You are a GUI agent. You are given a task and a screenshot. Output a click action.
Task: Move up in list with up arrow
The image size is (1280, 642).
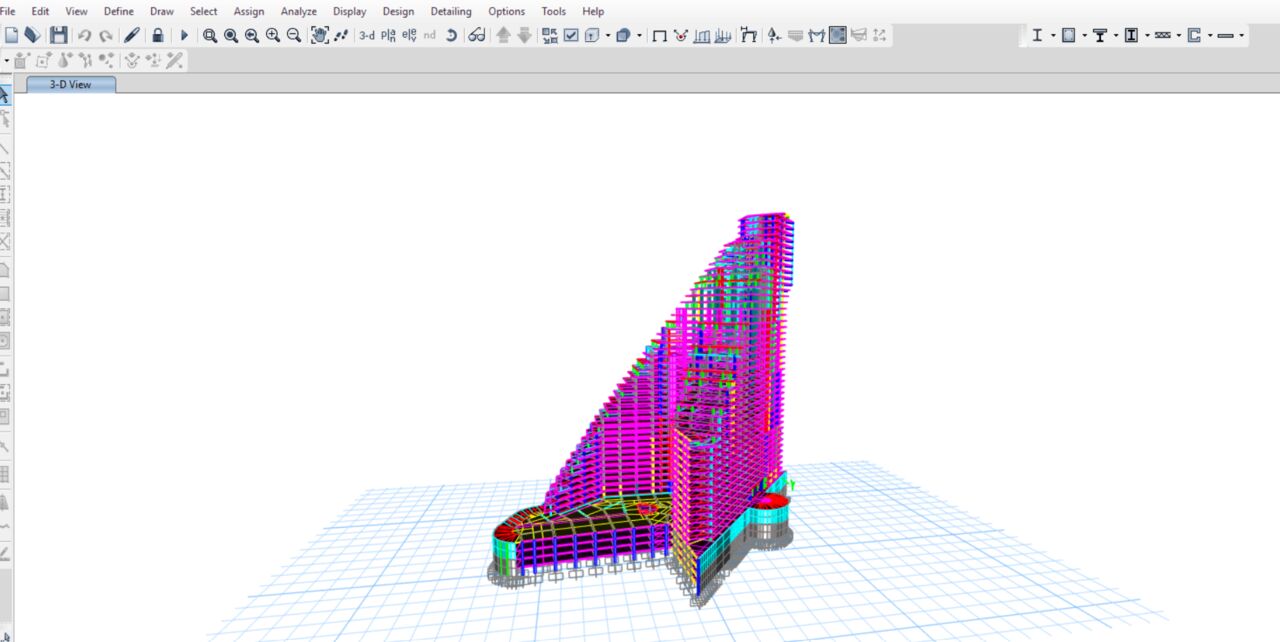click(x=503, y=35)
